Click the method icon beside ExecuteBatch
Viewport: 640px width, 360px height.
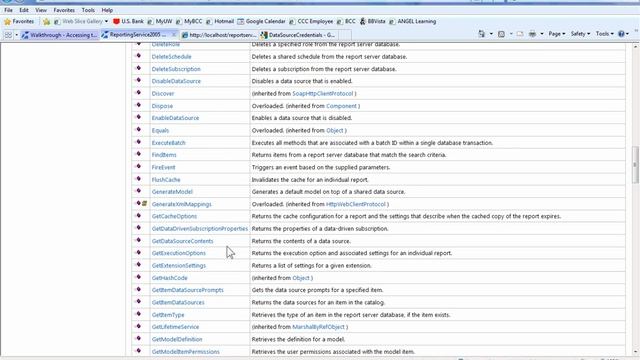click(138, 142)
